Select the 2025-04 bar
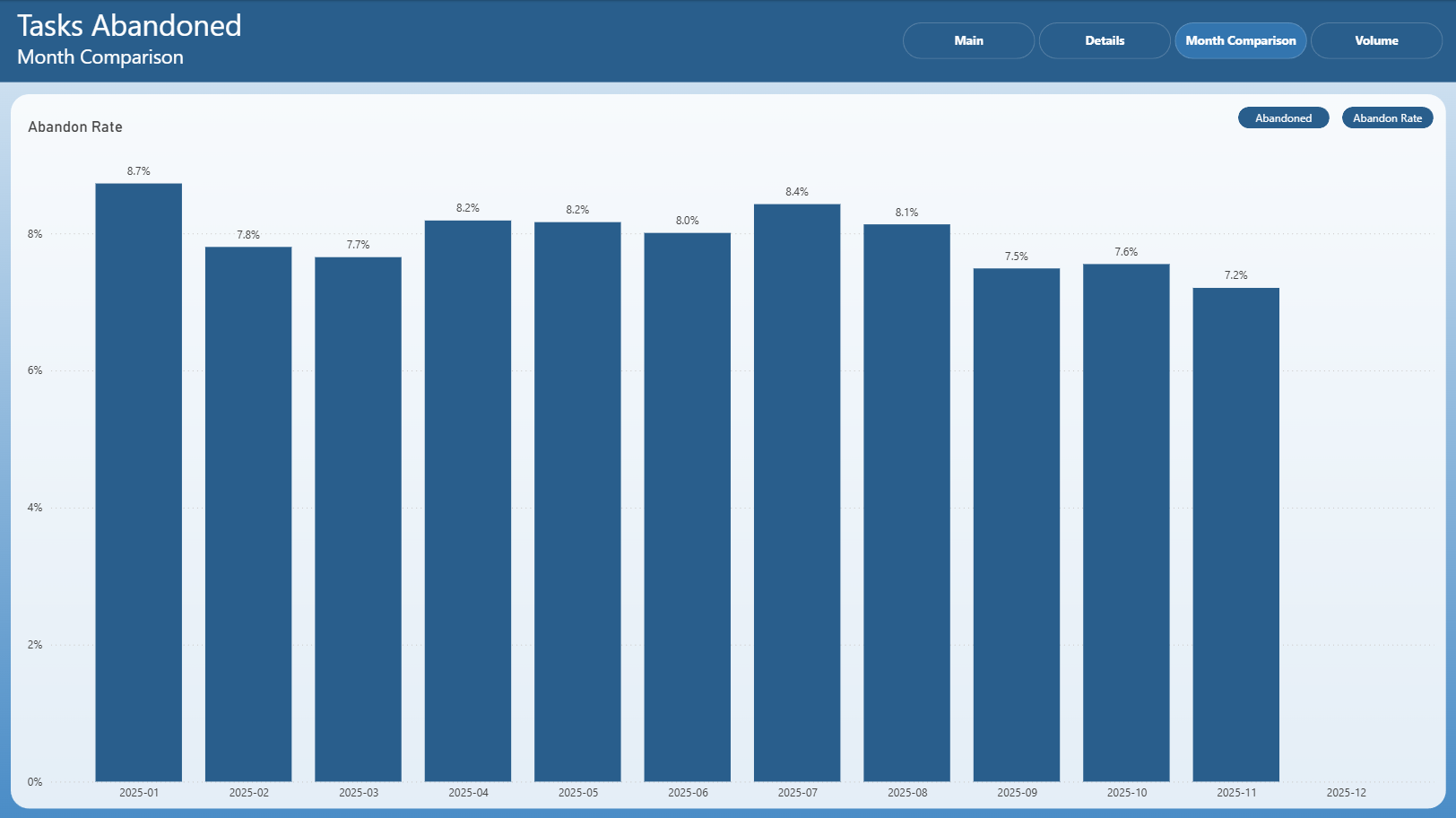Screen dimensions: 1456x818 click(x=468, y=500)
